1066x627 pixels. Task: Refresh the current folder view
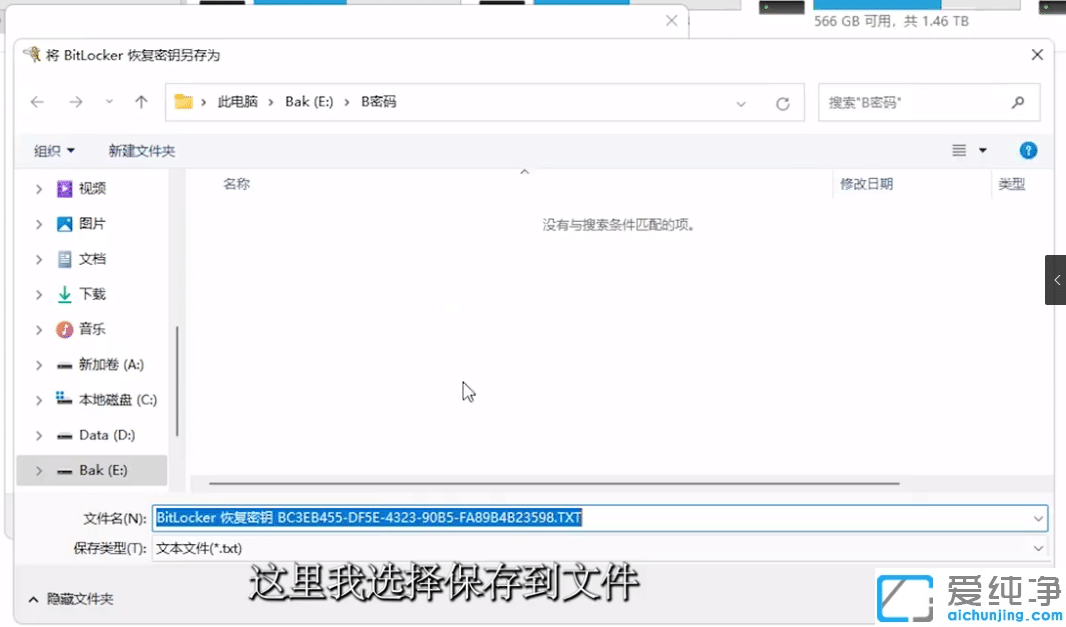783,103
